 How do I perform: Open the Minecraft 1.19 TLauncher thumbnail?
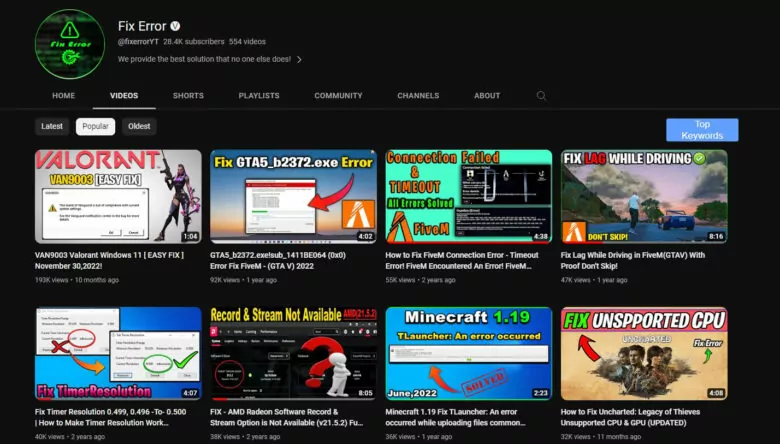469,354
